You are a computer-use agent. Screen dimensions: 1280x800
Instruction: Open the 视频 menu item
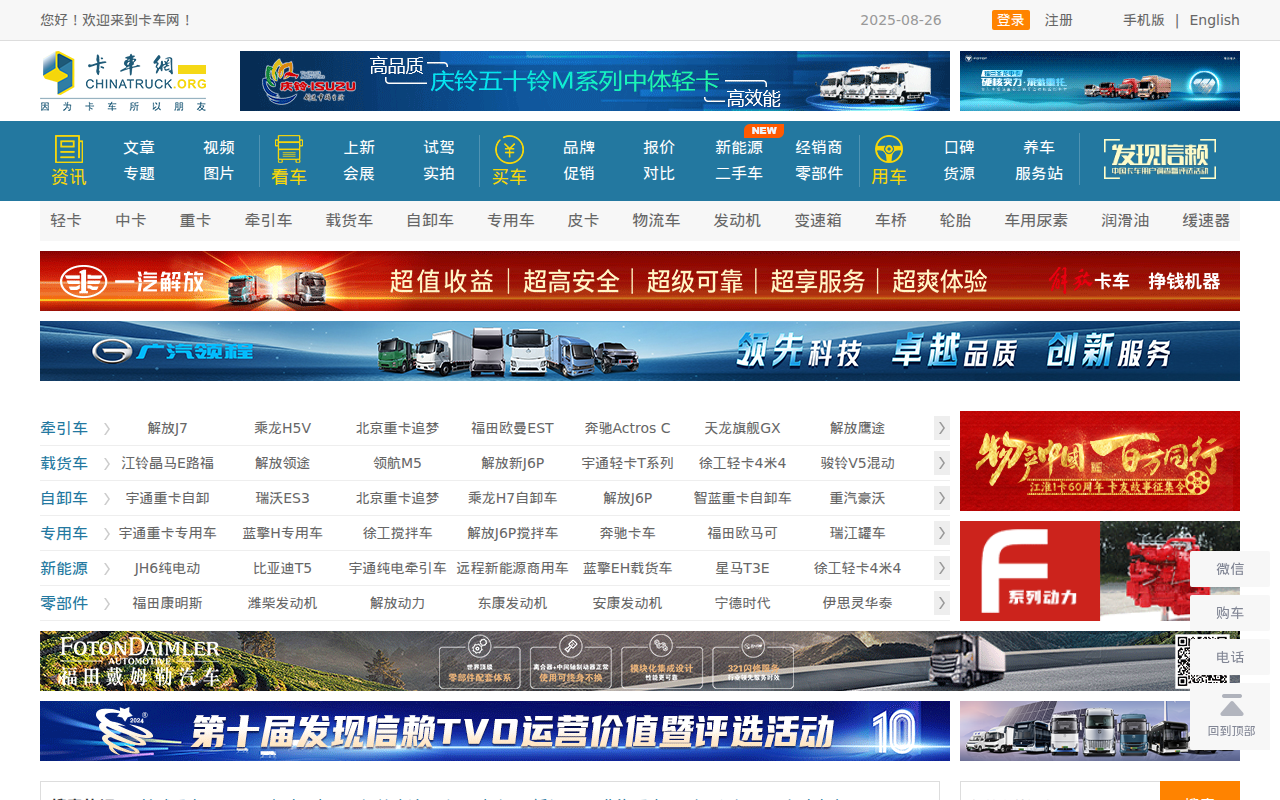pyautogui.click(x=219, y=147)
